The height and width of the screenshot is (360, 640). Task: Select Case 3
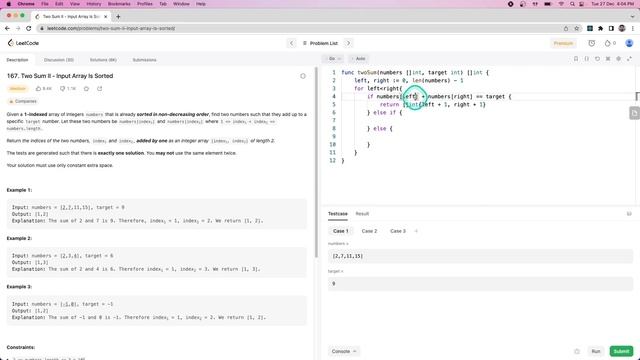click(x=398, y=231)
